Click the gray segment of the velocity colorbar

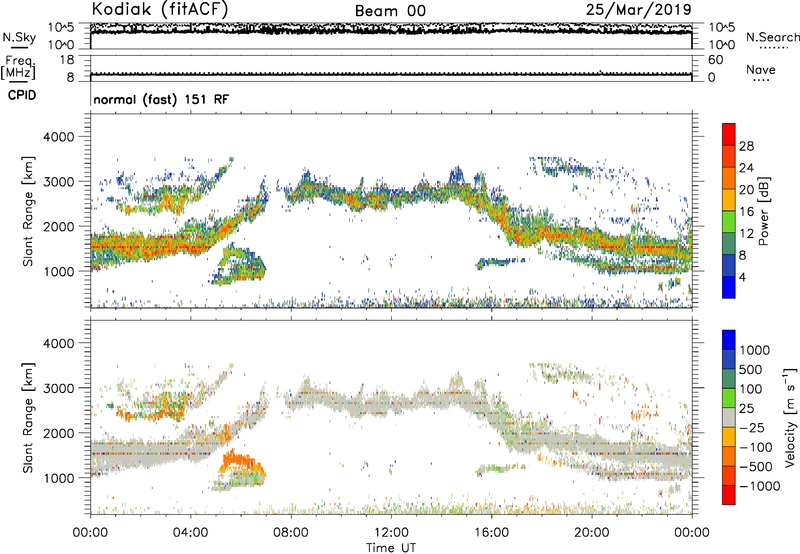[x=729, y=418]
